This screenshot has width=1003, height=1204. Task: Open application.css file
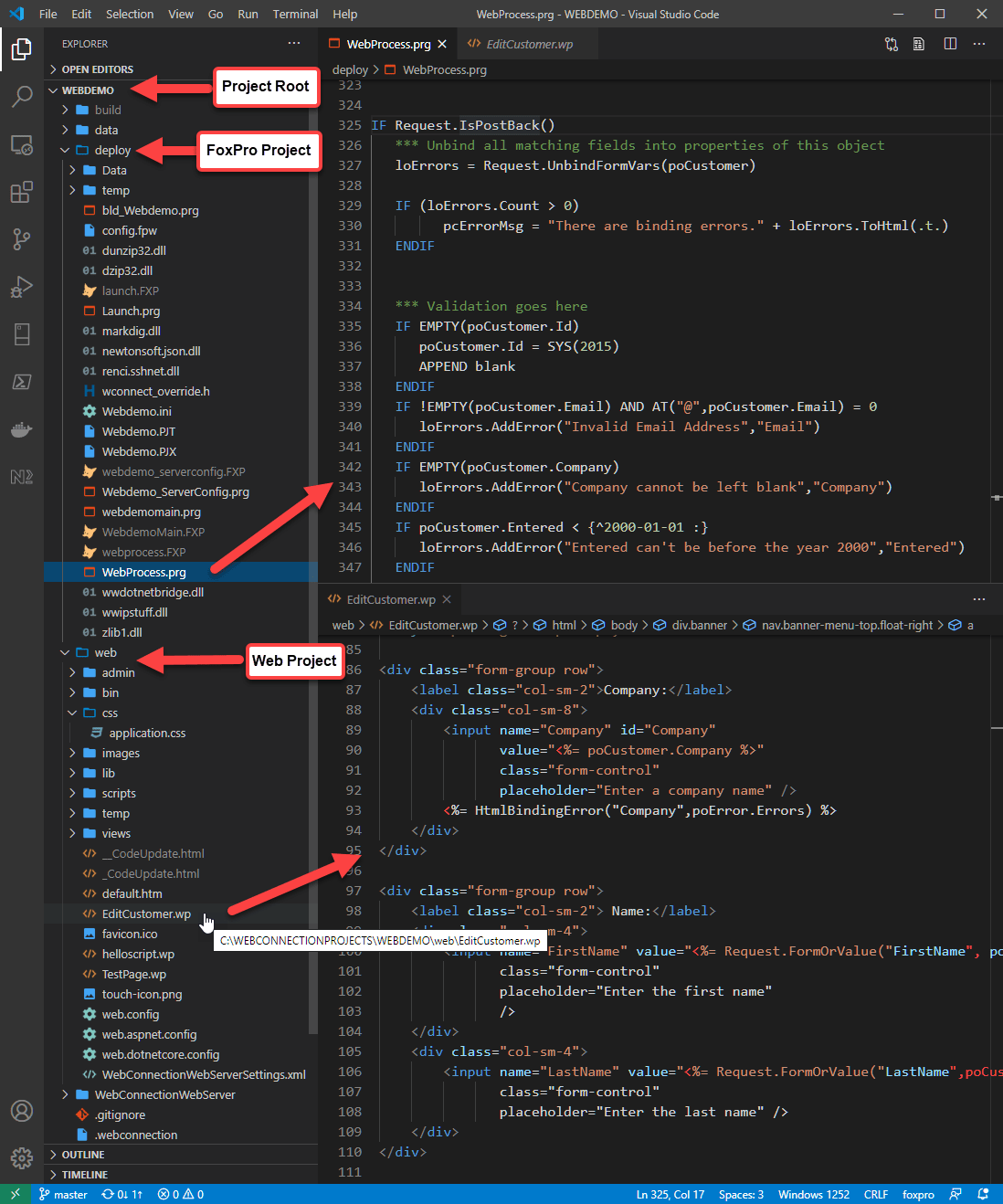click(x=181, y=733)
